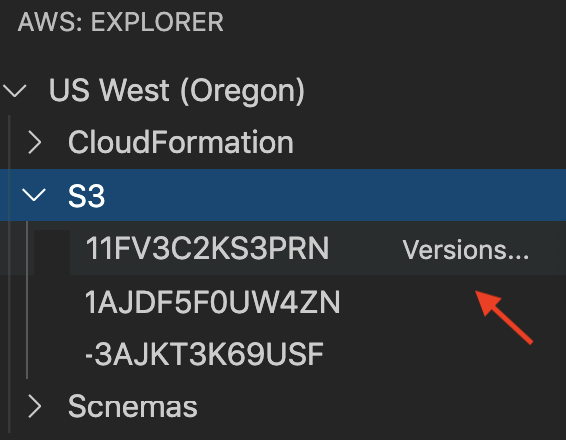Screen dimensions: 566x440
Task: Select the Schemas tree item label
Action: coord(132,406)
